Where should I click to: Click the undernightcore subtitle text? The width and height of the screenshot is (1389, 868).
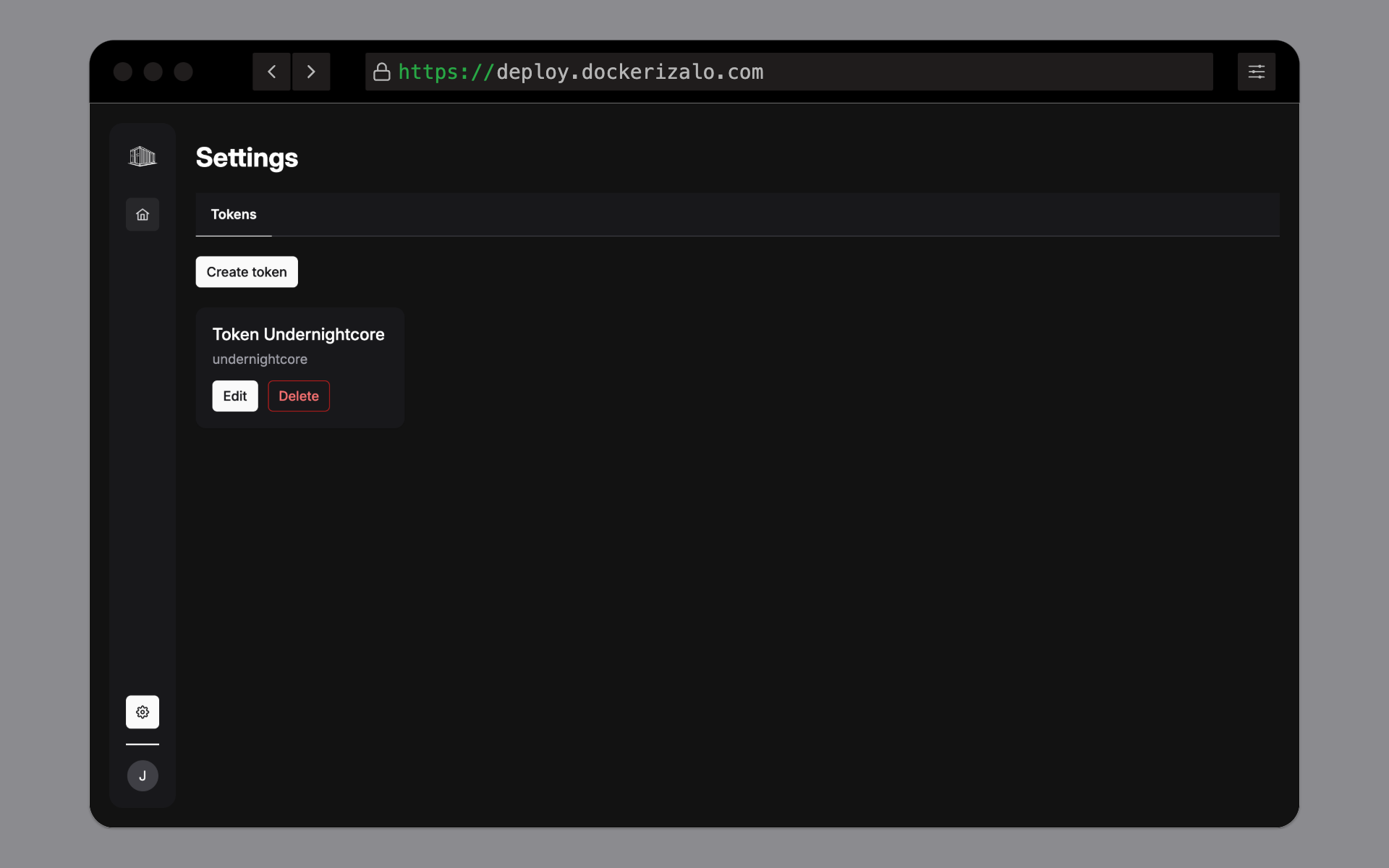click(260, 359)
